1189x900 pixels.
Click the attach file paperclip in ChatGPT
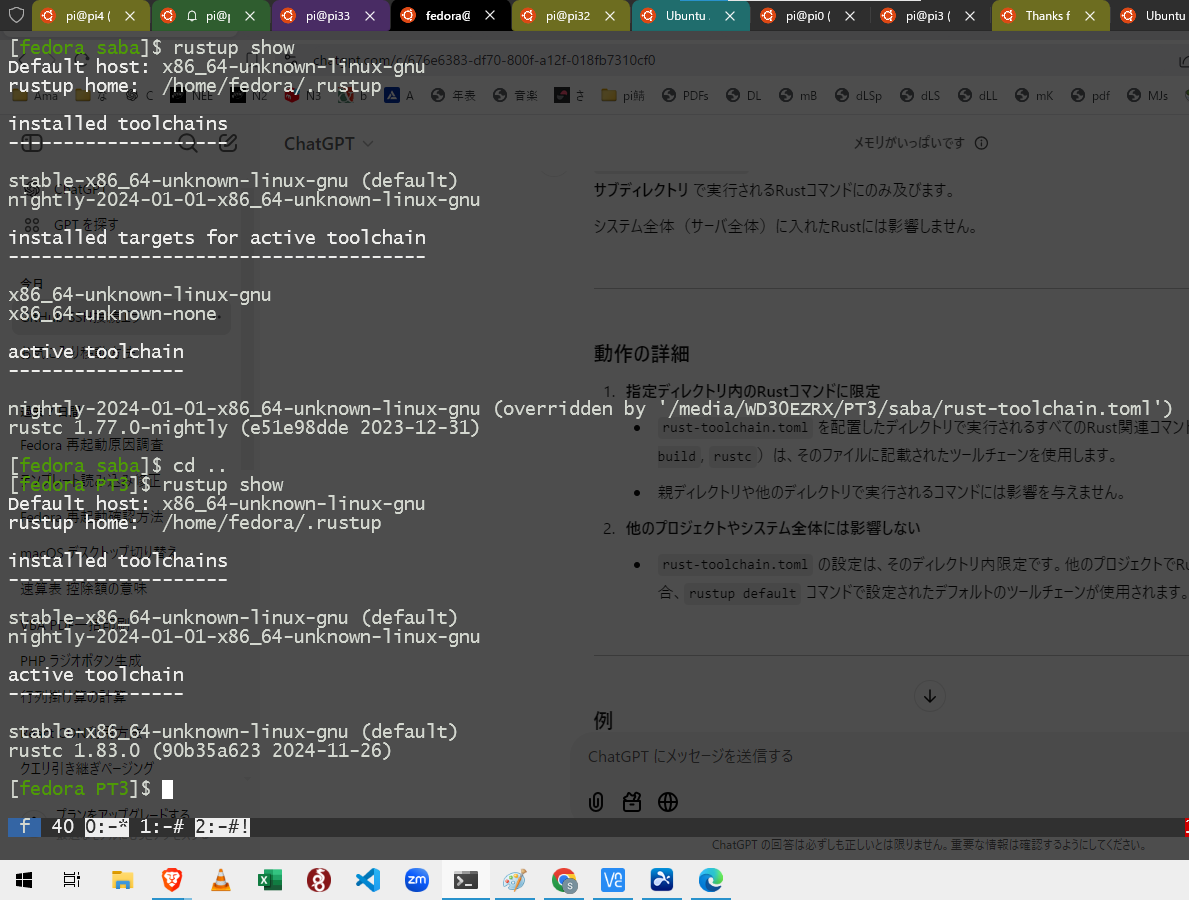tap(596, 801)
